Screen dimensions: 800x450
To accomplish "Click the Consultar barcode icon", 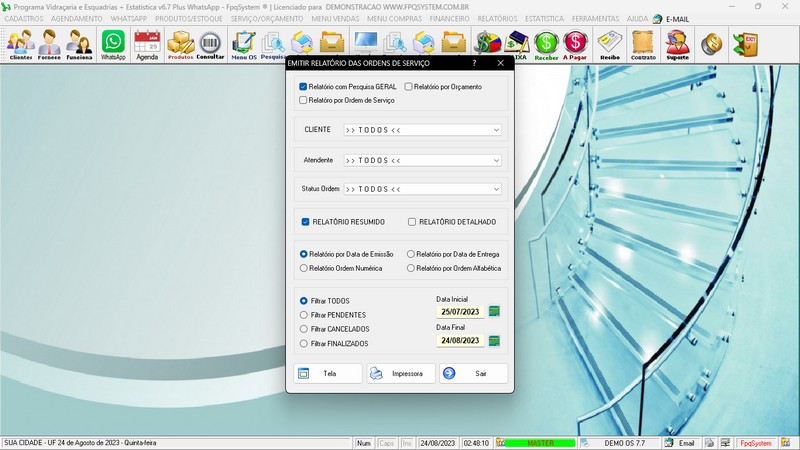I will pos(210,44).
